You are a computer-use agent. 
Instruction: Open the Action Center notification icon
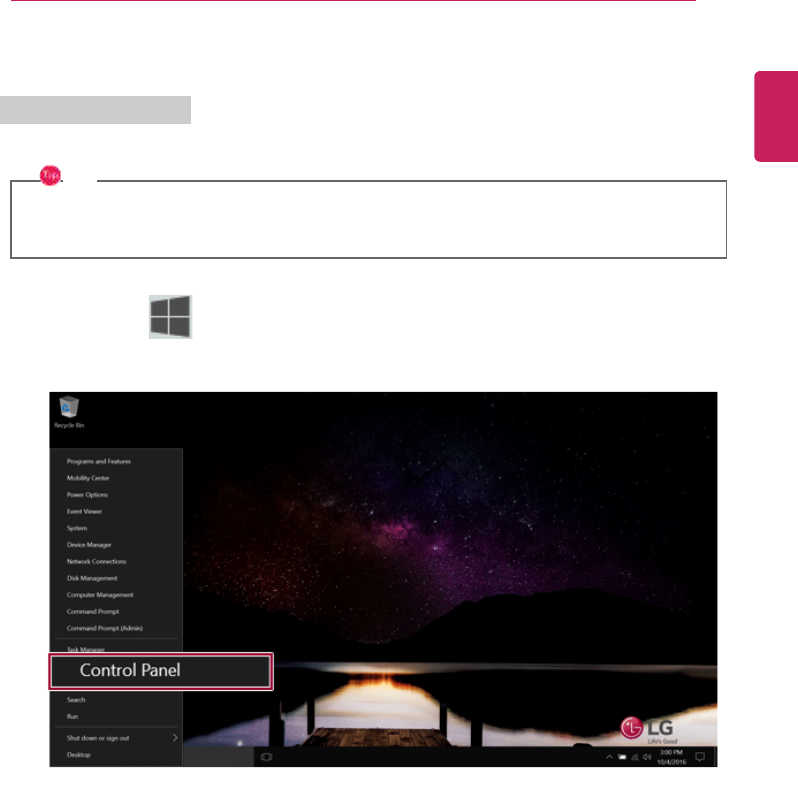tap(700, 757)
